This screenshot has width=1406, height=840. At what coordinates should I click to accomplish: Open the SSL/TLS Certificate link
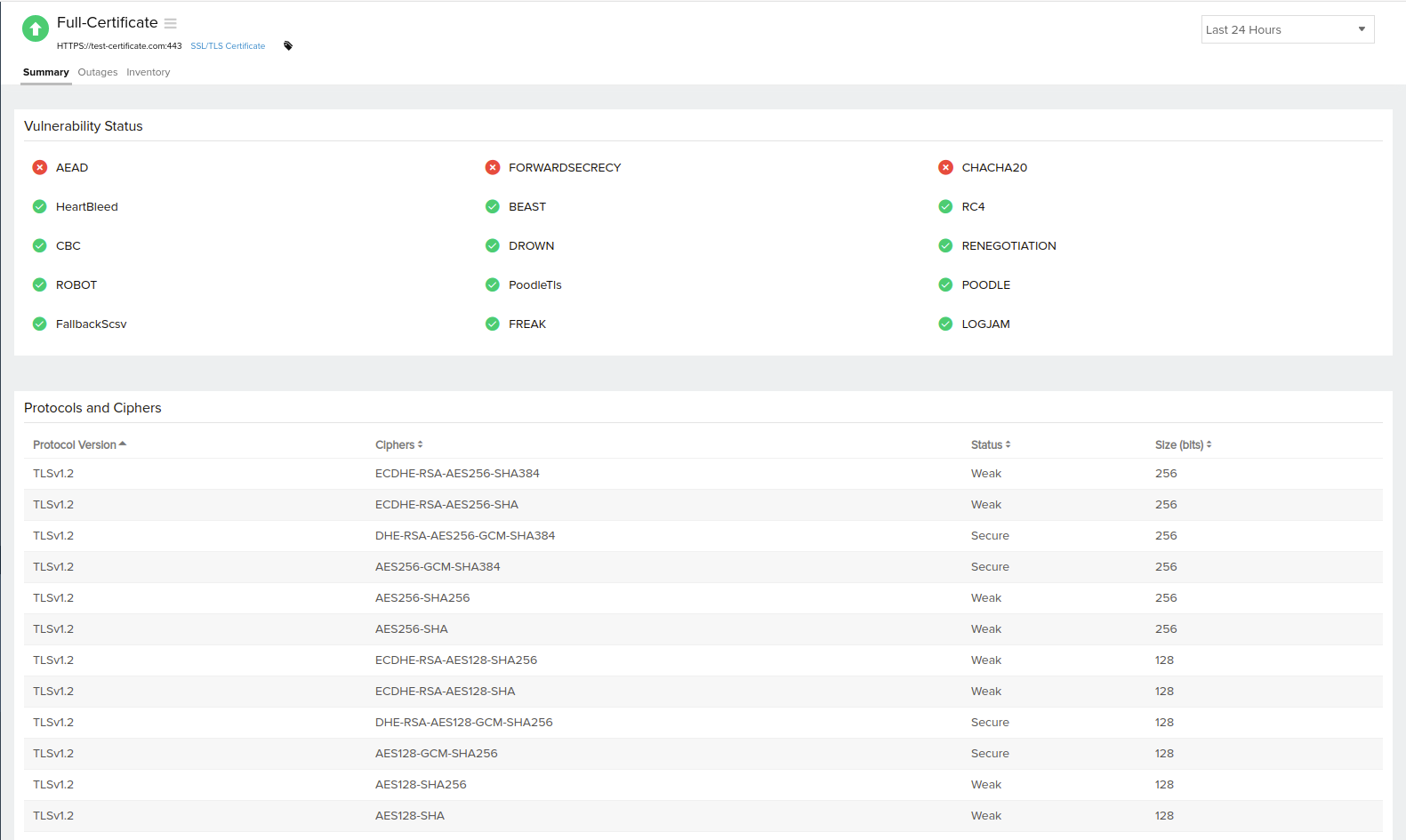tap(228, 46)
